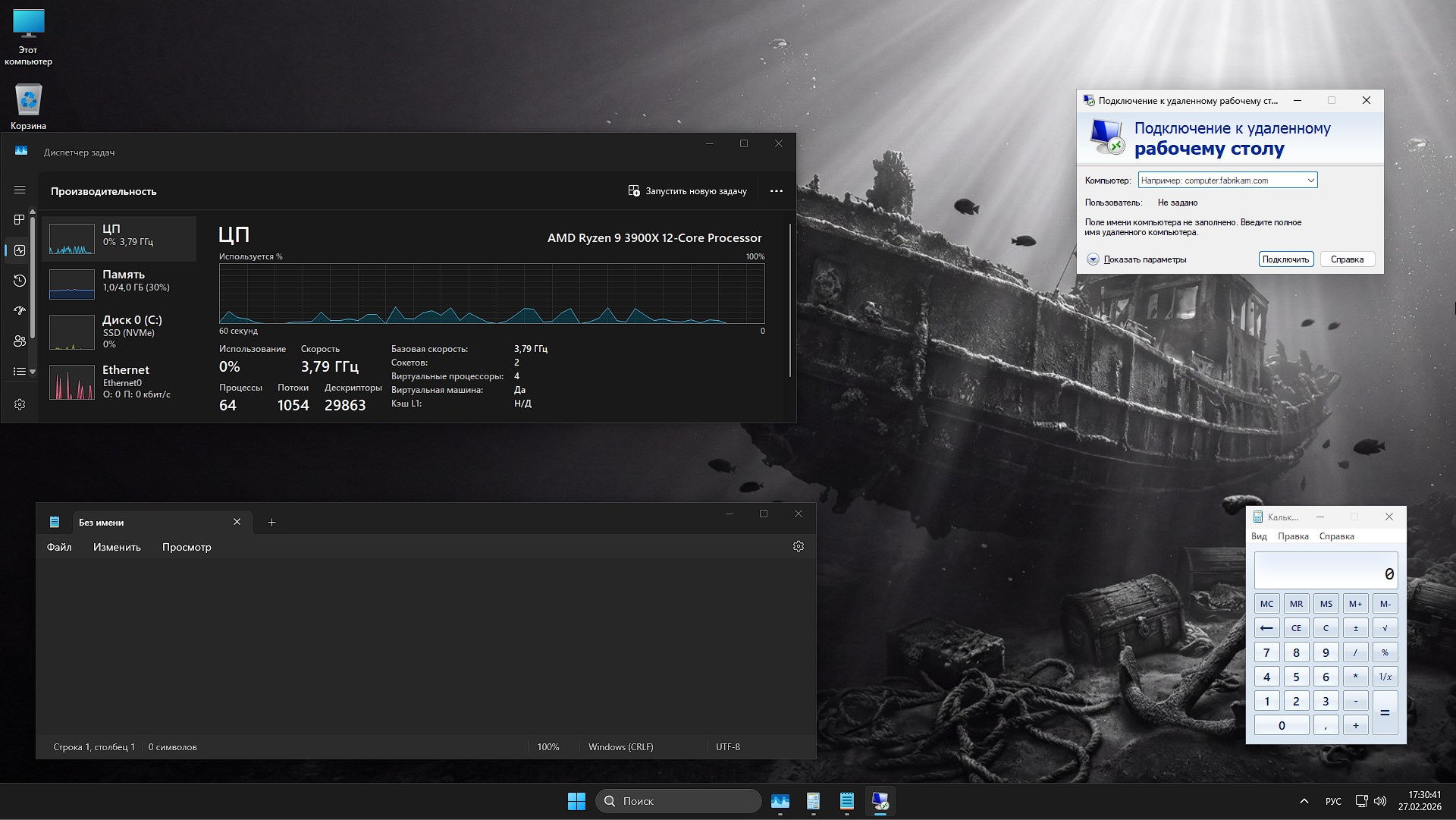Viewport: 1456px width, 820px height.
Task: Select the Users section in Task Manager
Action: [19, 341]
